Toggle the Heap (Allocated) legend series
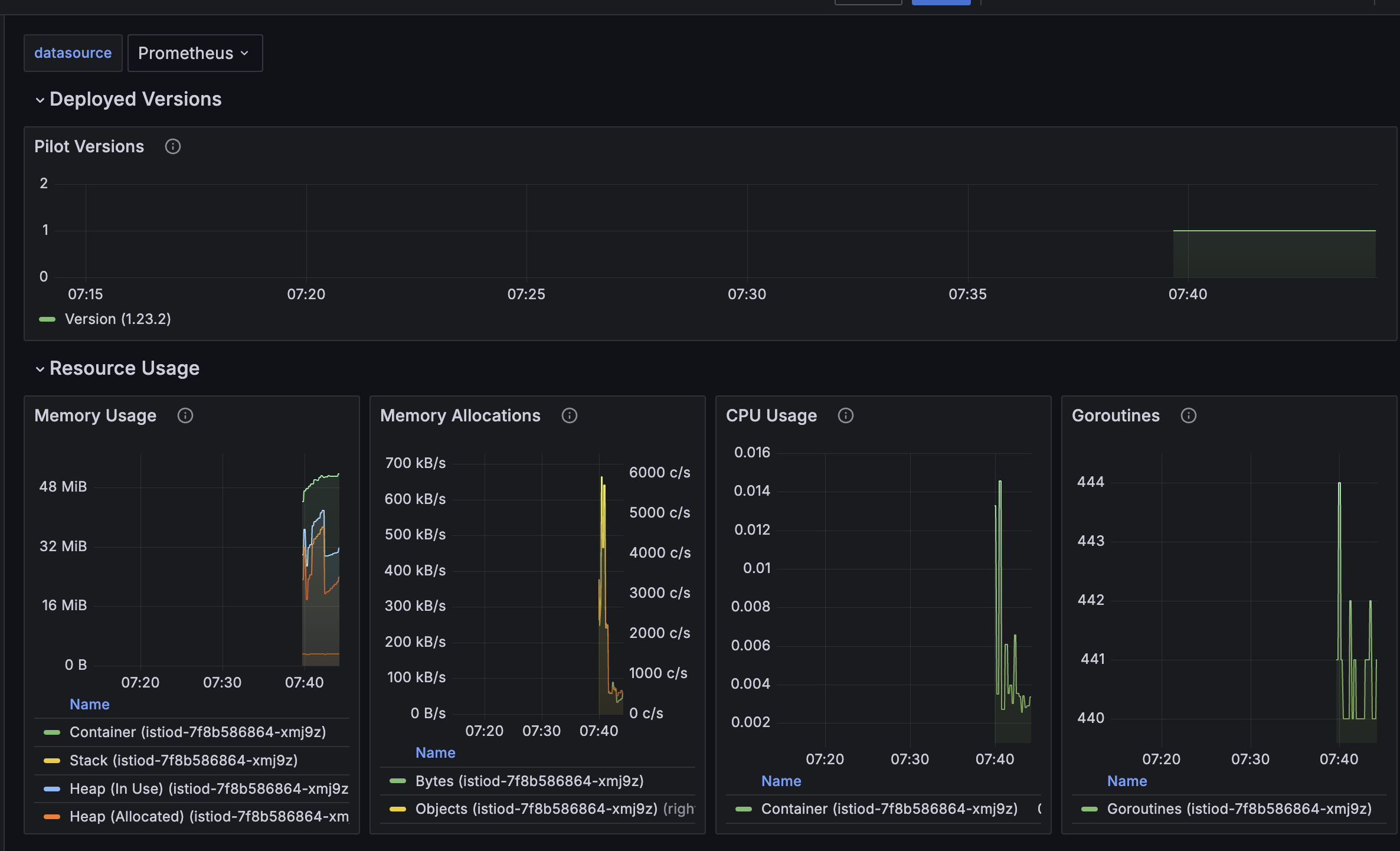Image resolution: width=1400 pixels, height=851 pixels. coord(208,816)
